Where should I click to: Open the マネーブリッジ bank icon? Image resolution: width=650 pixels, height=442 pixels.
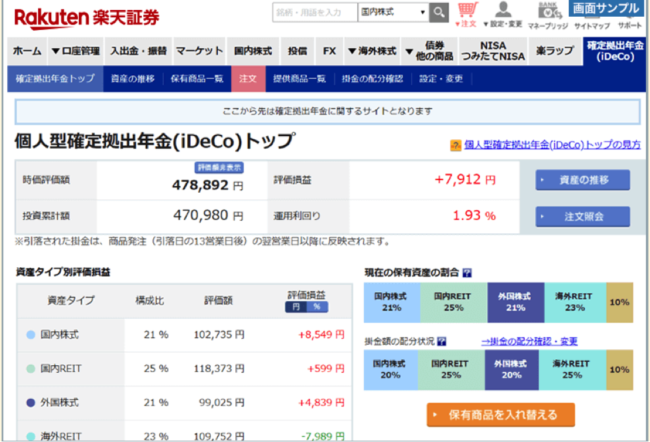(547, 15)
